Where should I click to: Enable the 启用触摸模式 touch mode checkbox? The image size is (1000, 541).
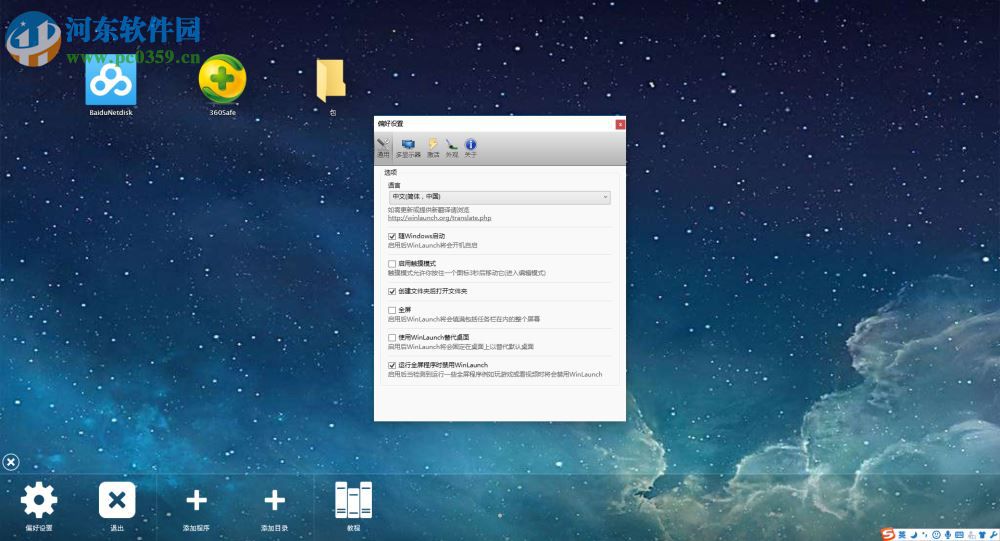click(392, 263)
